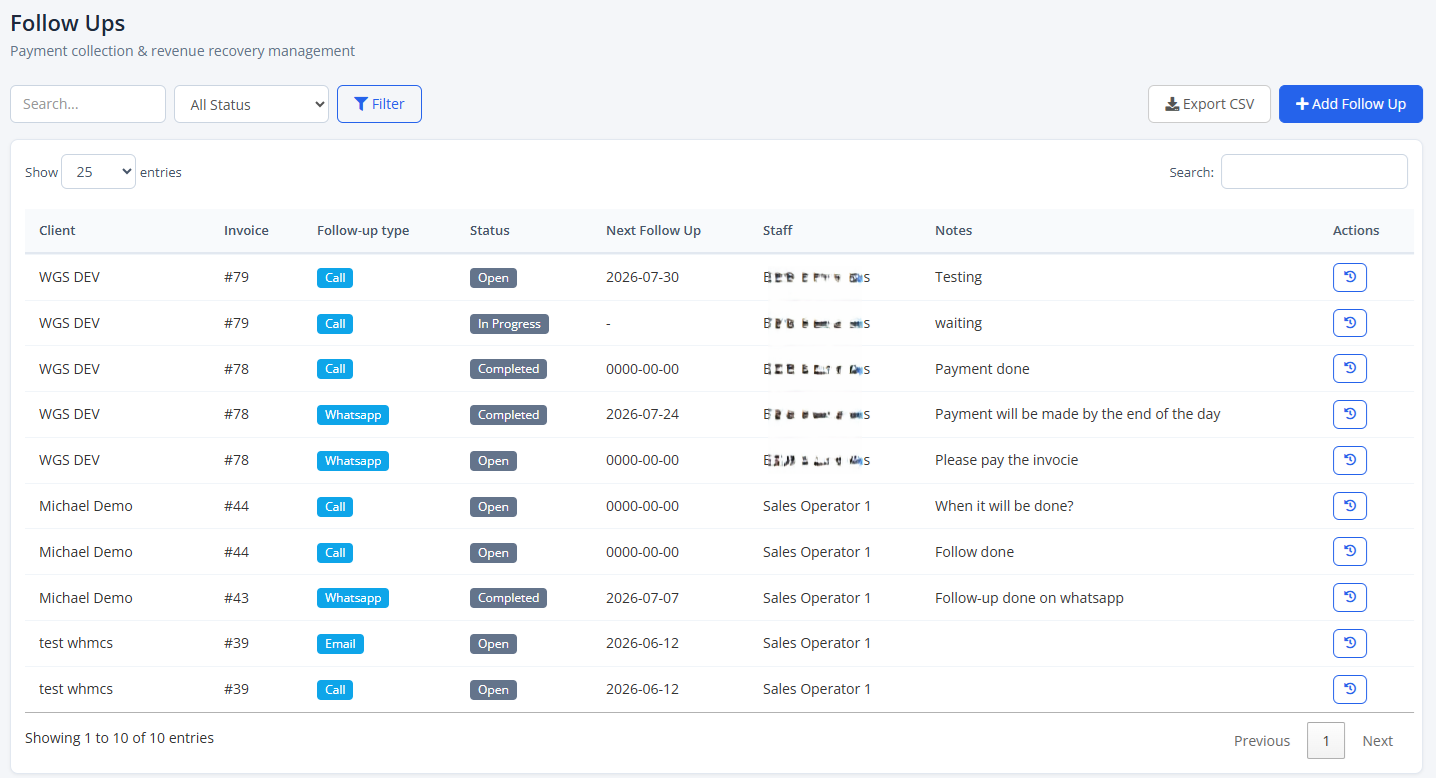Click 'Sales Operator 1' in the Email row
The image size is (1436, 778).
[x=817, y=643]
